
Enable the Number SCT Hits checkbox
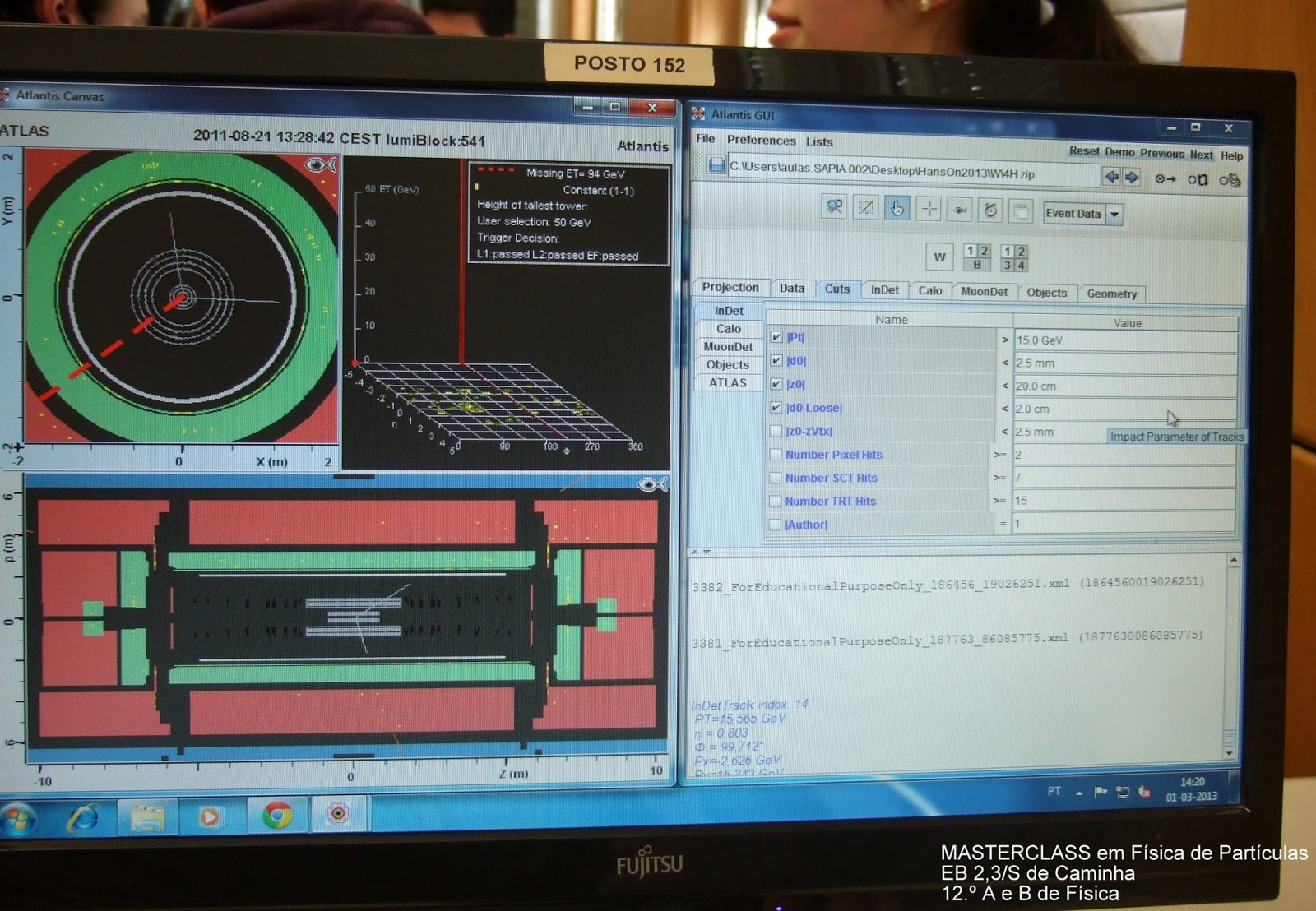tap(775, 478)
